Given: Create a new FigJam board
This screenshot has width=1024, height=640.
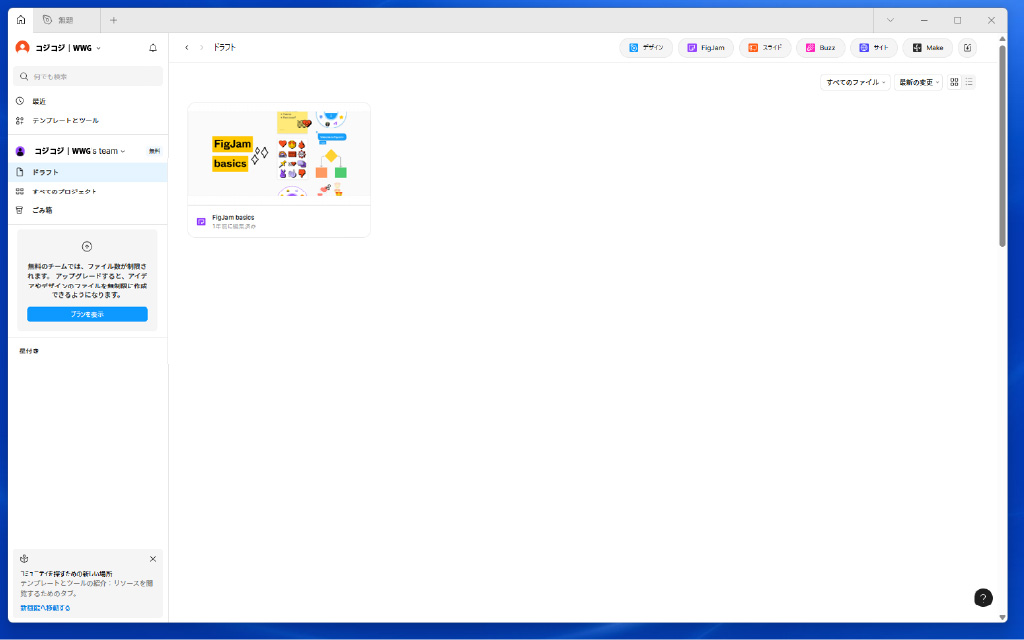Looking at the screenshot, I should coord(706,48).
